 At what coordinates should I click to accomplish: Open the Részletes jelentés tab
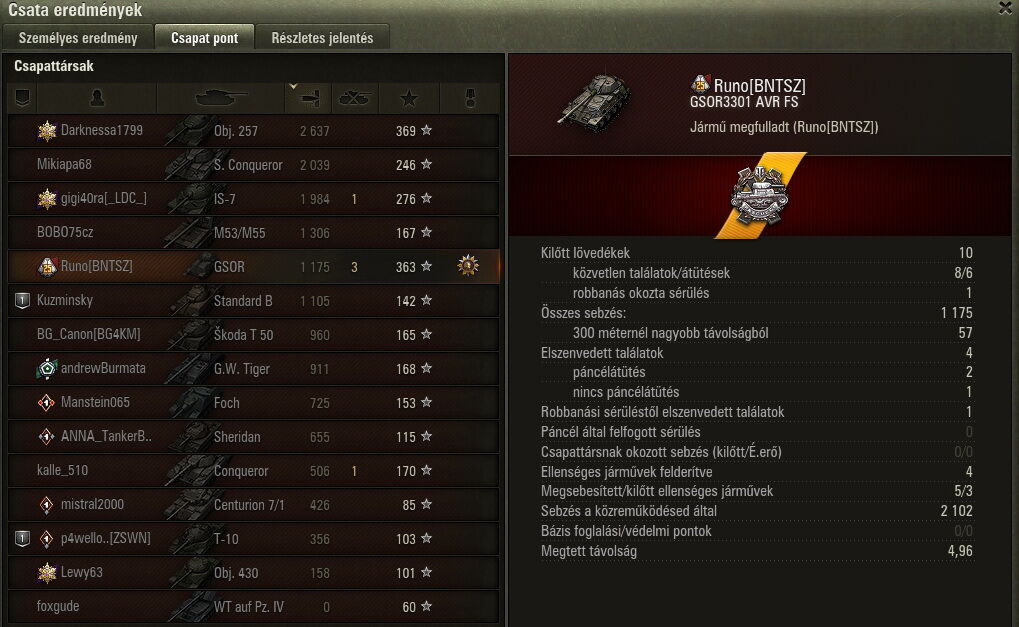[322, 38]
